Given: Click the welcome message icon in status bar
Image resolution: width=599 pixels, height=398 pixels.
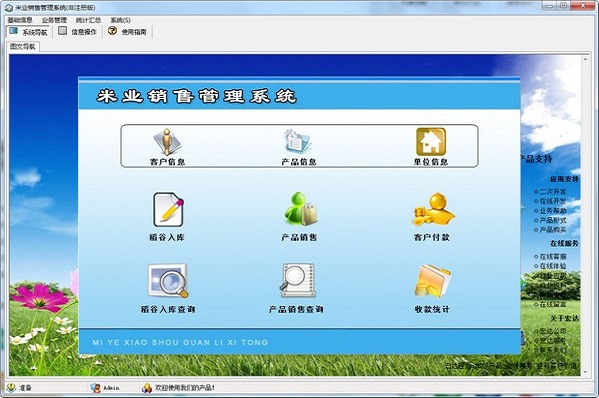Looking at the screenshot, I should (147, 388).
